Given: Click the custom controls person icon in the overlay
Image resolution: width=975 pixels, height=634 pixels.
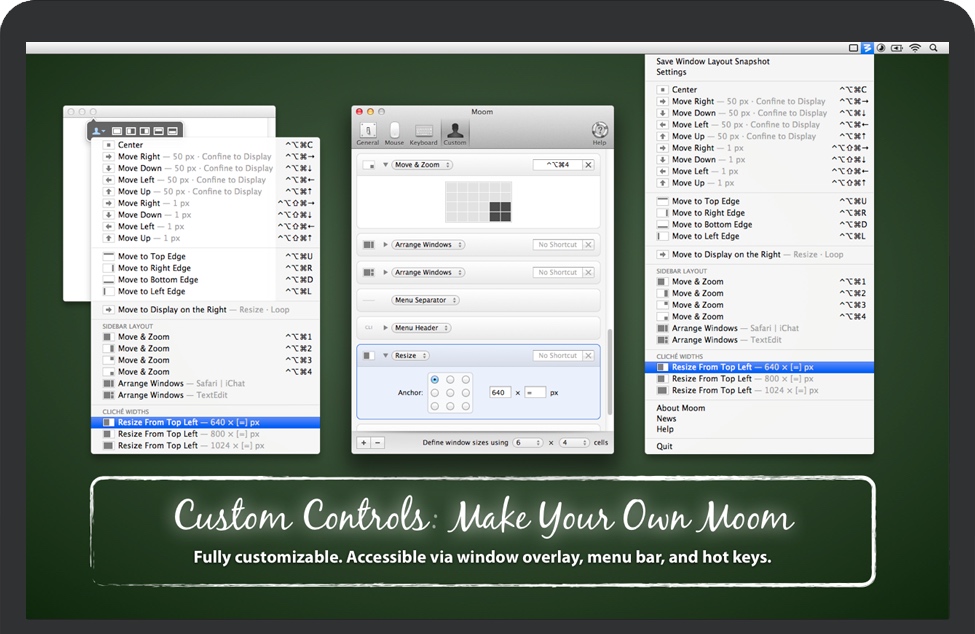Looking at the screenshot, I should 97,131.
